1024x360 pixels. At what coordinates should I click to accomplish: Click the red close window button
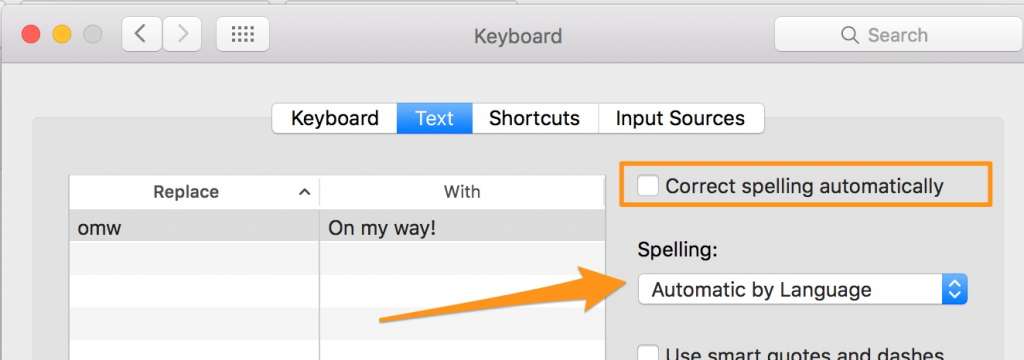(x=31, y=34)
